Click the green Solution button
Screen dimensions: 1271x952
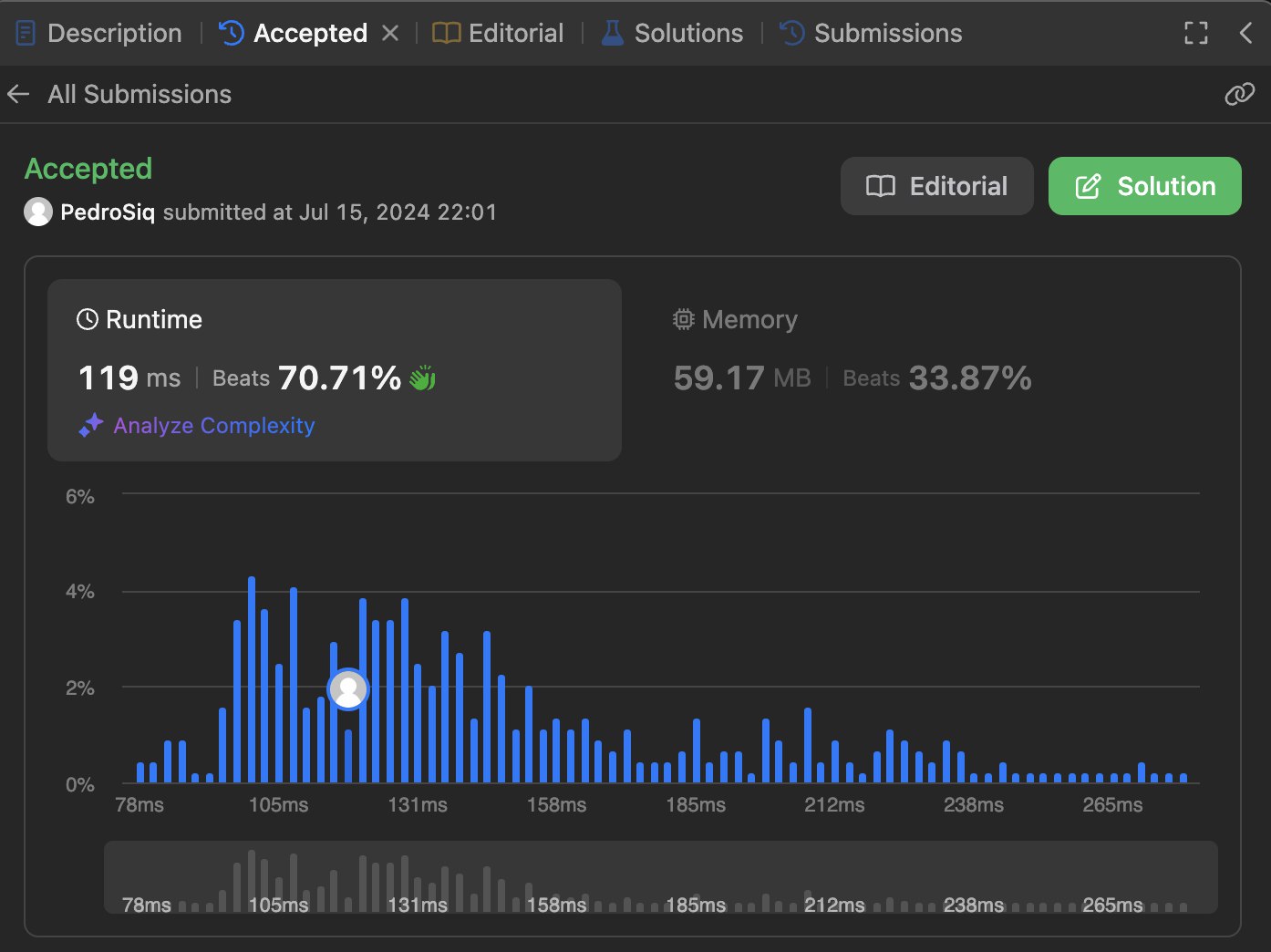(1144, 186)
